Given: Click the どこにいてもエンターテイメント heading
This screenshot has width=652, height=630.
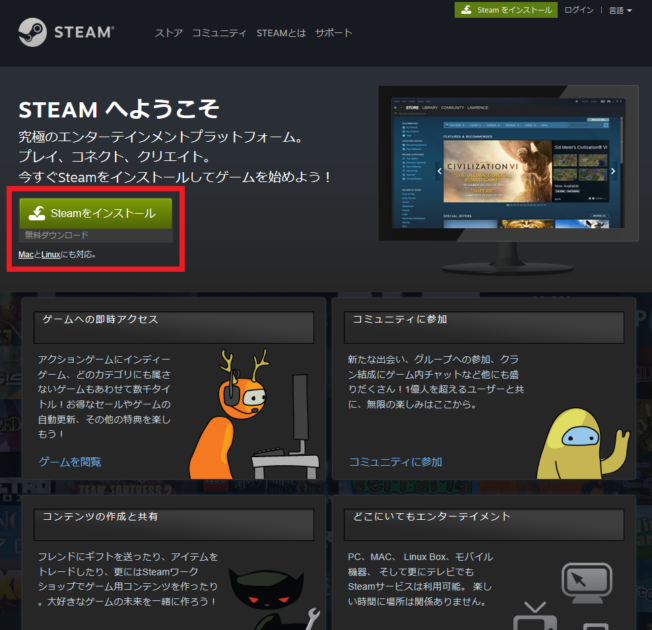Looking at the screenshot, I should (x=431, y=516).
